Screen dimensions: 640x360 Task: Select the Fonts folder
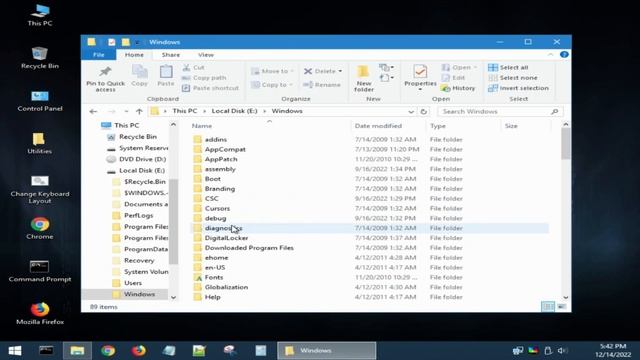[x=214, y=277]
